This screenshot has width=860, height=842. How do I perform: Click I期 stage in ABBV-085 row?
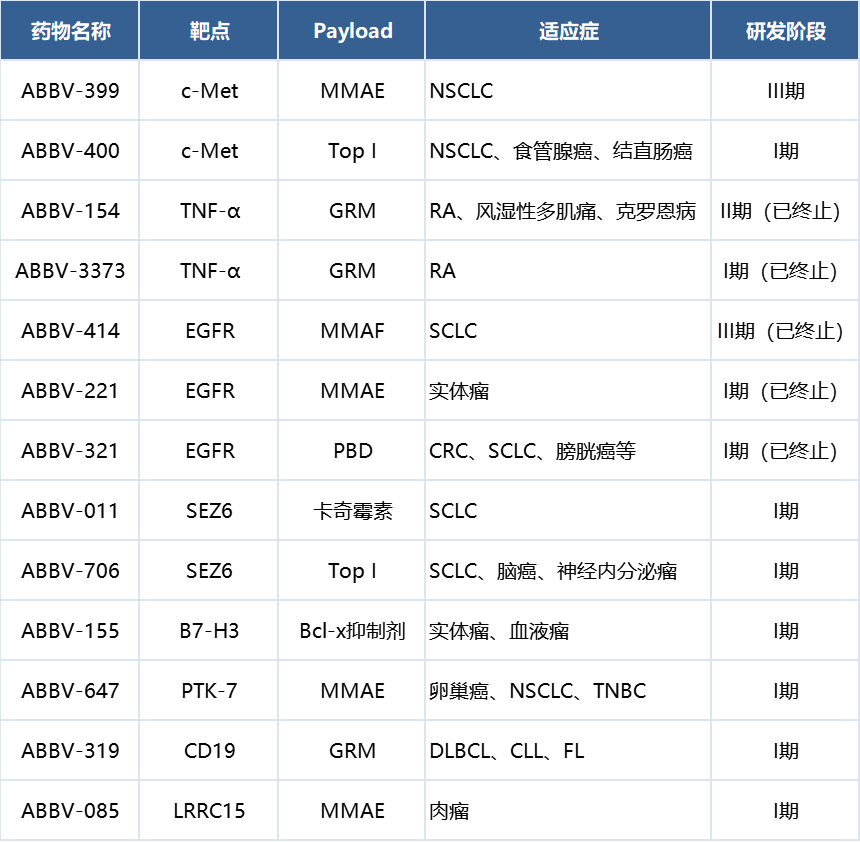[x=785, y=811]
